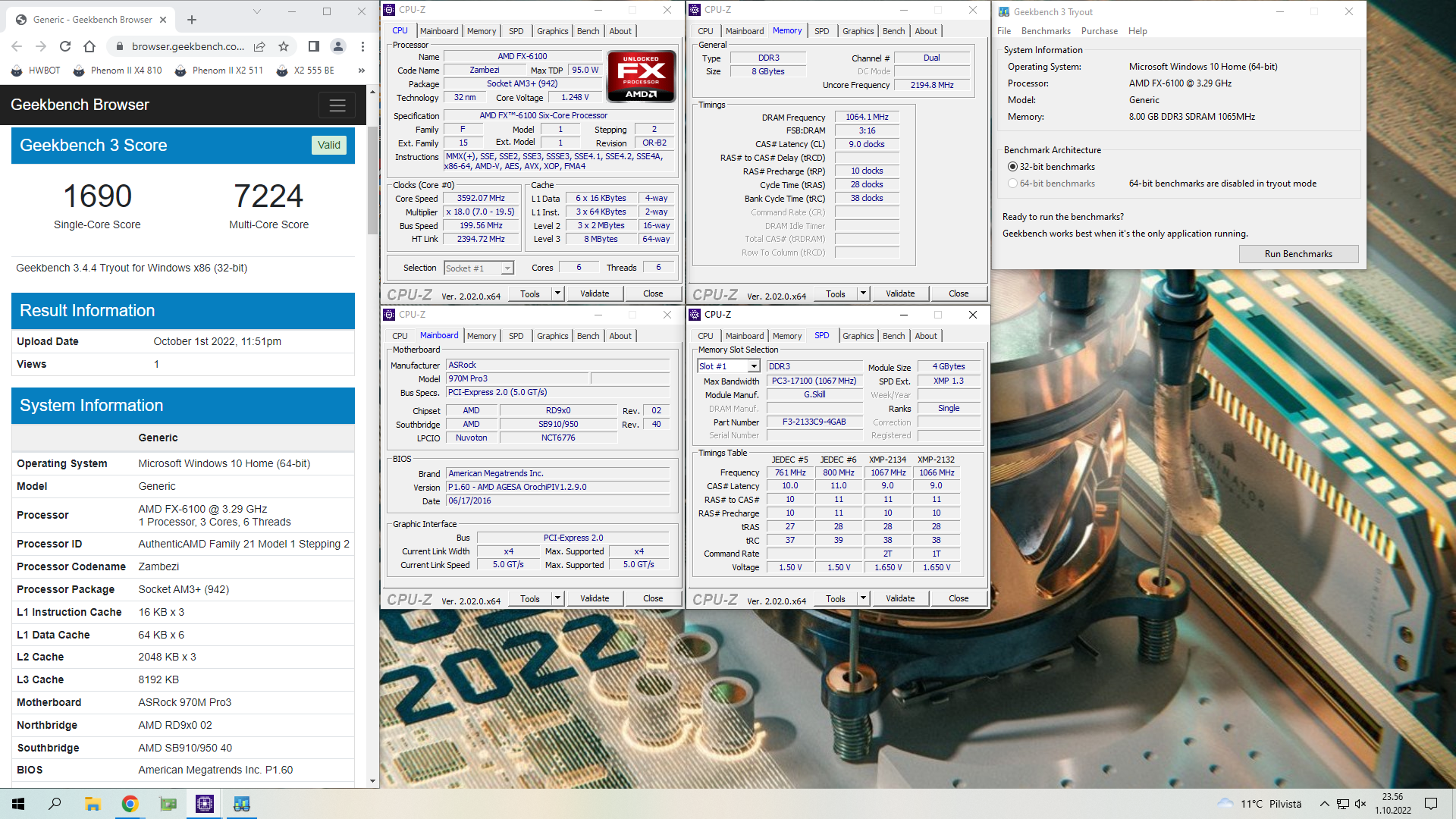Open the Phenom II X2 511 bookmark

click(218, 71)
